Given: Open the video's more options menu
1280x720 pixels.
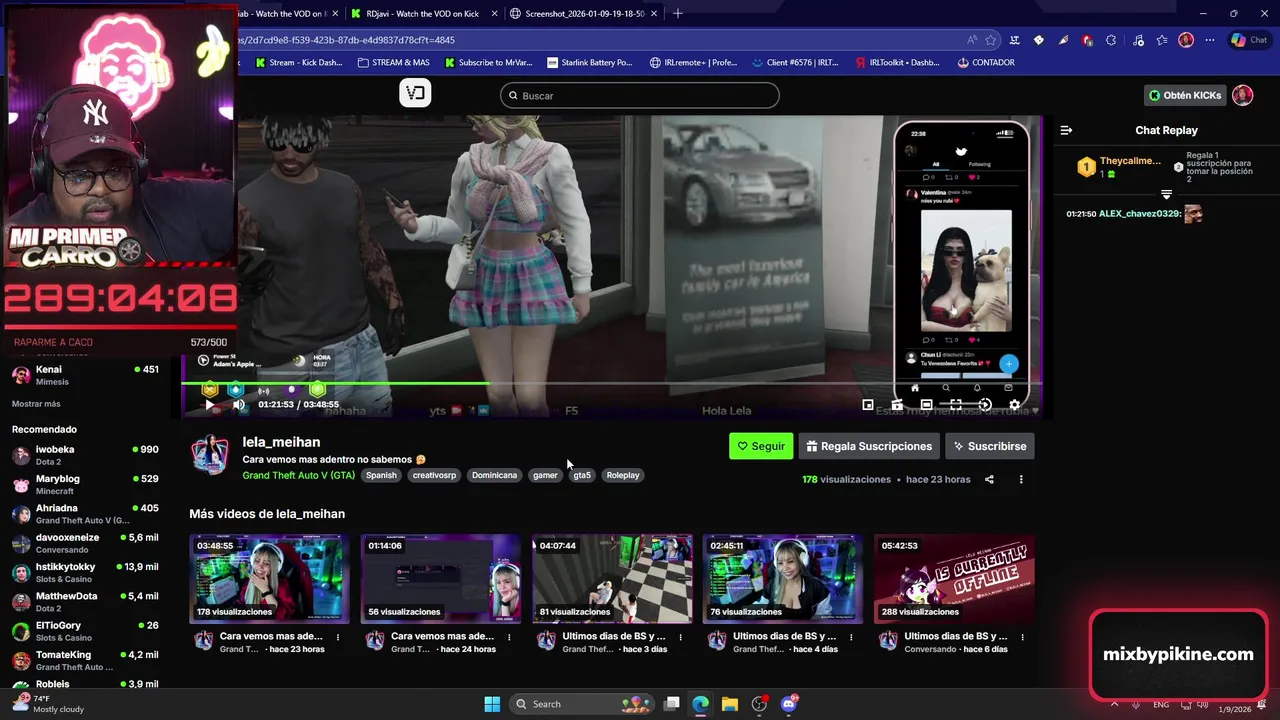Looking at the screenshot, I should (x=1021, y=479).
